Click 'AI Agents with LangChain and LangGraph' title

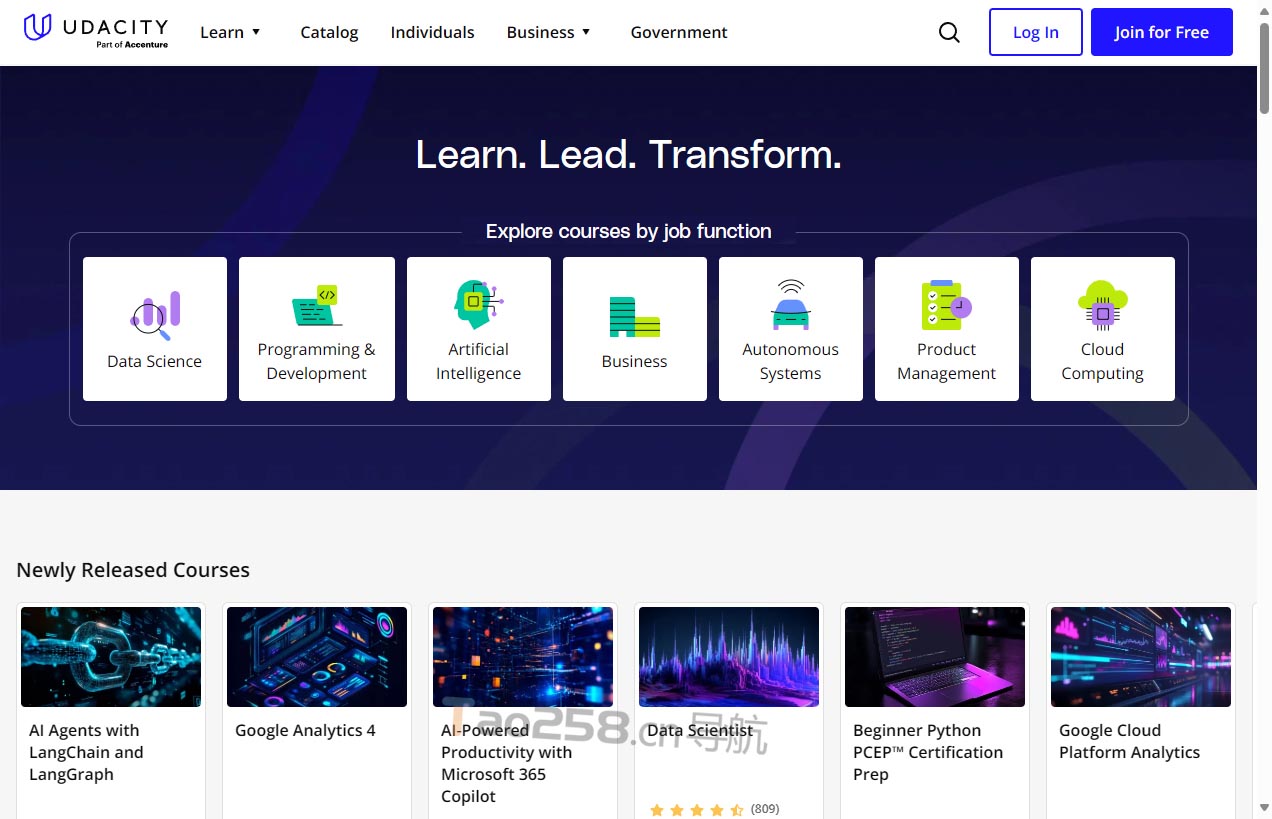[86, 752]
